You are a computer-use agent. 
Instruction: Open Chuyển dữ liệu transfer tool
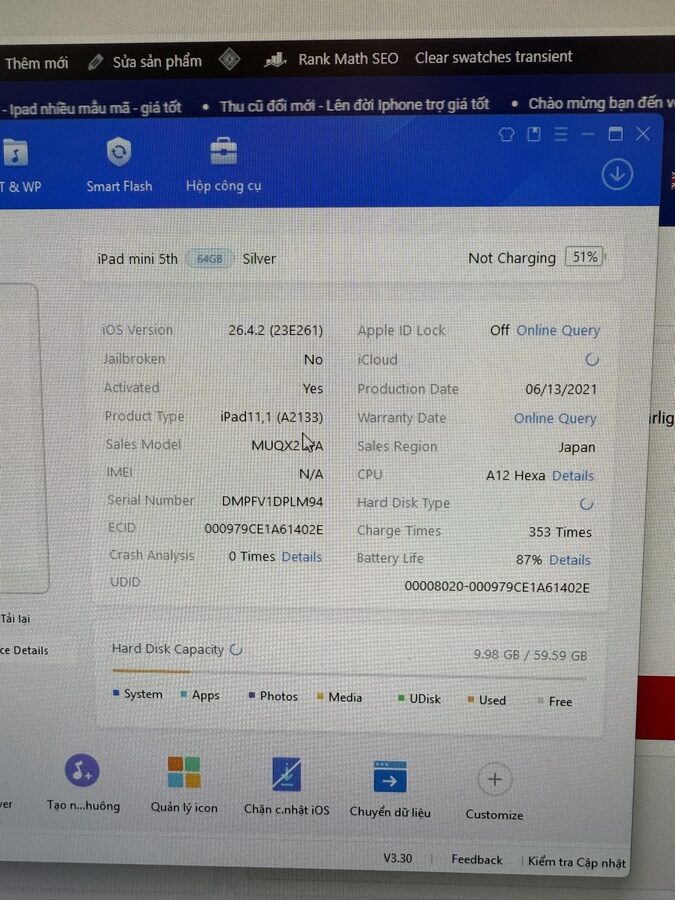click(x=390, y=789)
